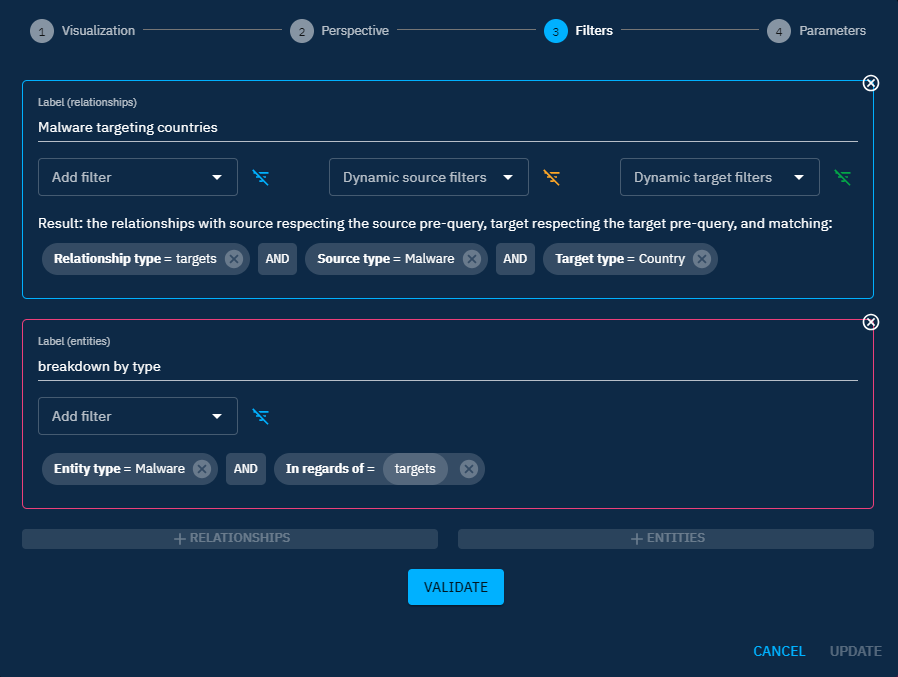Click the green clear target filters icon

(843, 178)
